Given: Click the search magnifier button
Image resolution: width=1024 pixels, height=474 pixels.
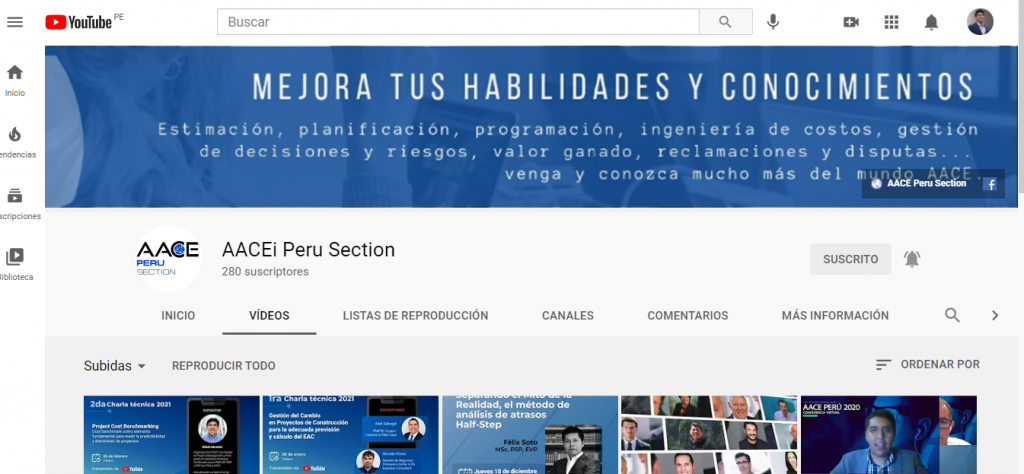Looking at the screenshot, I should pyautogui.click(x=726, y=22).
